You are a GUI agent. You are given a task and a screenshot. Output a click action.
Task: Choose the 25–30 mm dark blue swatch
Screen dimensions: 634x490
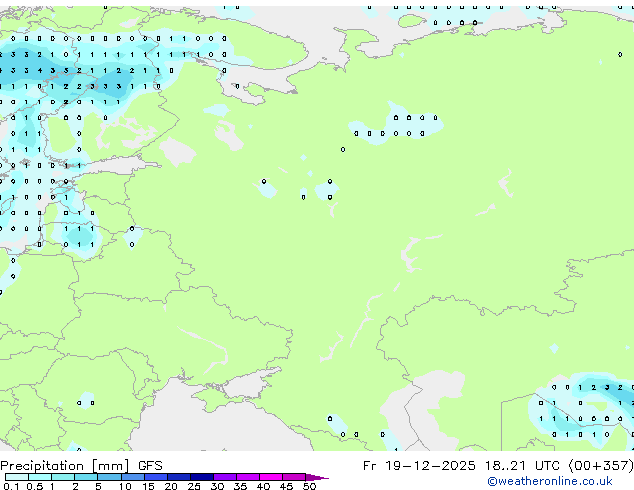tap(201, 477)
